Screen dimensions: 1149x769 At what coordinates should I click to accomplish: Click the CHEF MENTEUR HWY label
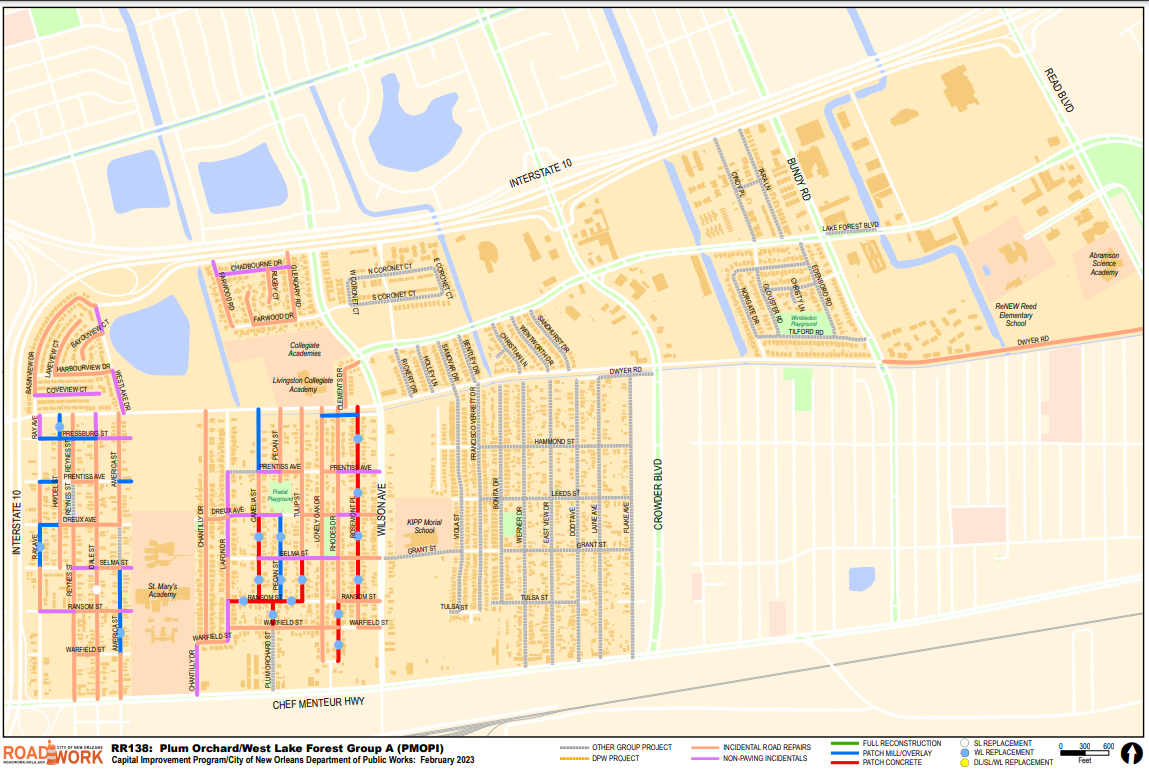[318, 703]
